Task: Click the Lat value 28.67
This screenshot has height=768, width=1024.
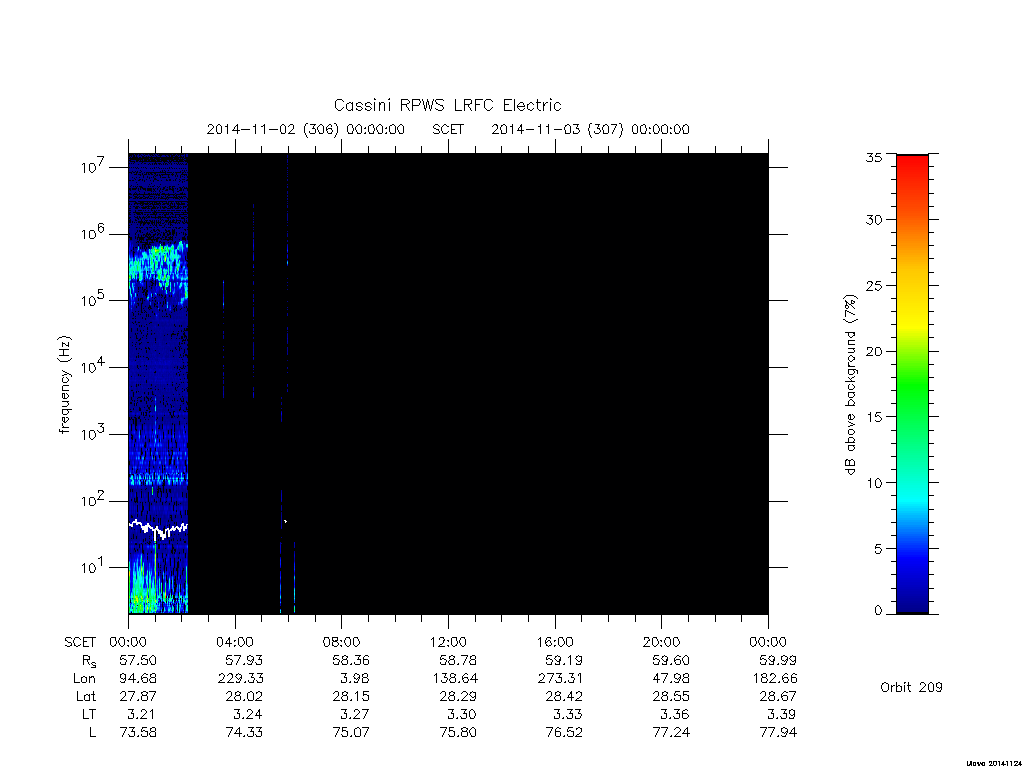Action: point(778,696)
